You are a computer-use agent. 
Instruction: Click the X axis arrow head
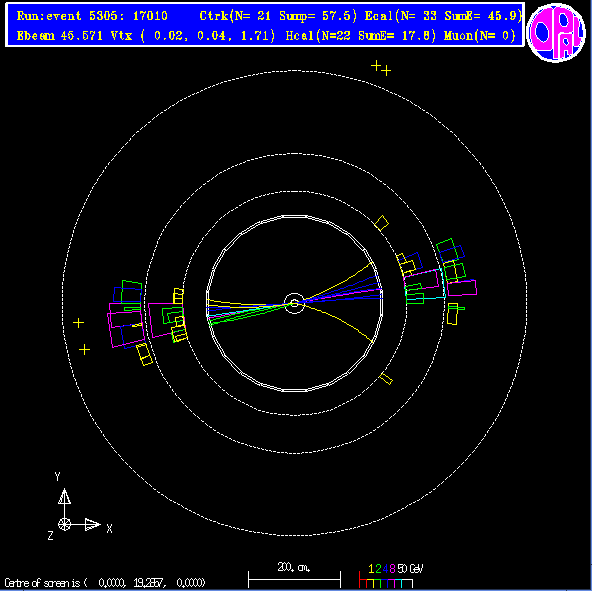pos(92,524)
